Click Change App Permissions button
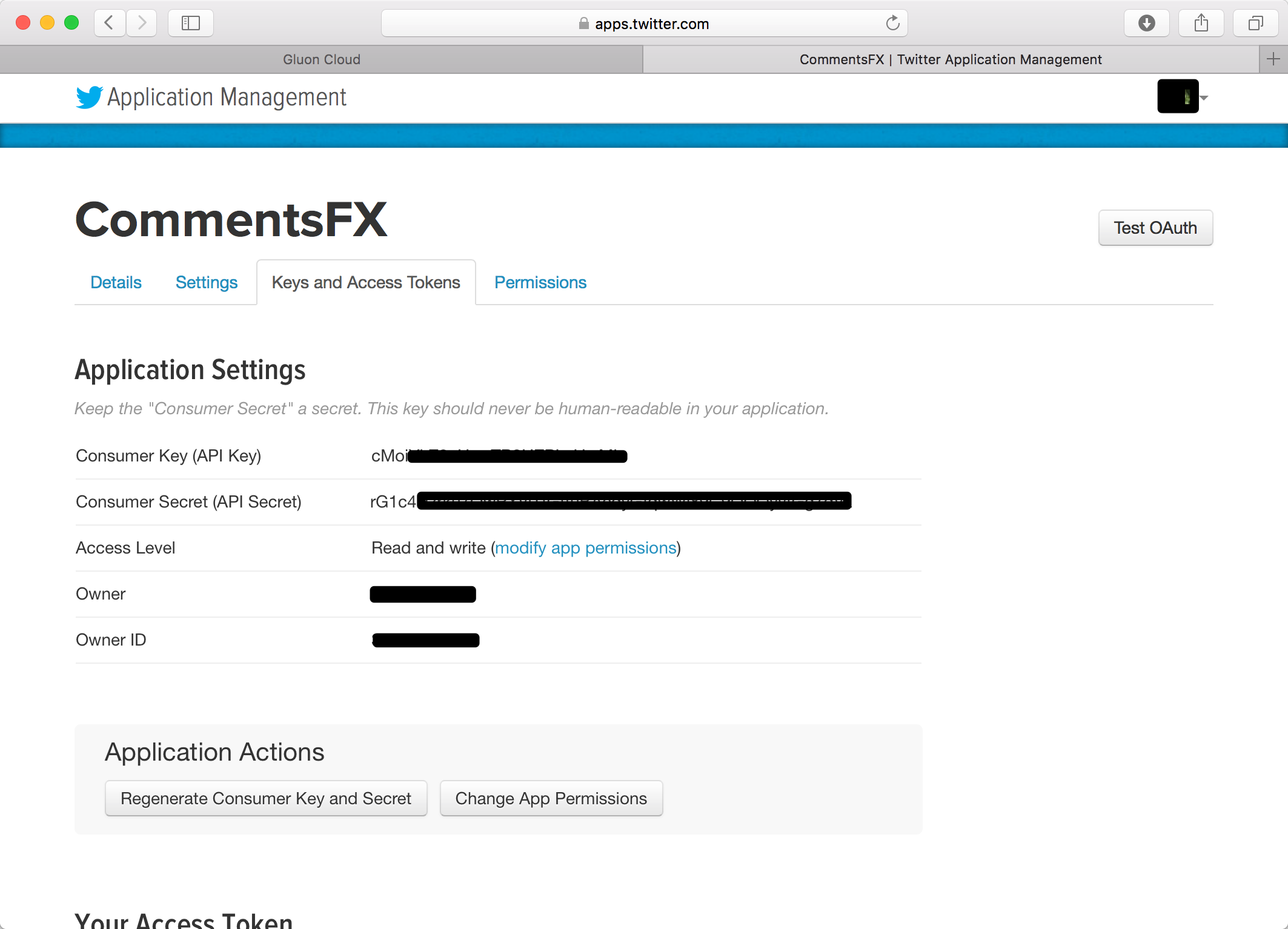This screenshot has width=1288, height=929. click(x=551, y=798)
